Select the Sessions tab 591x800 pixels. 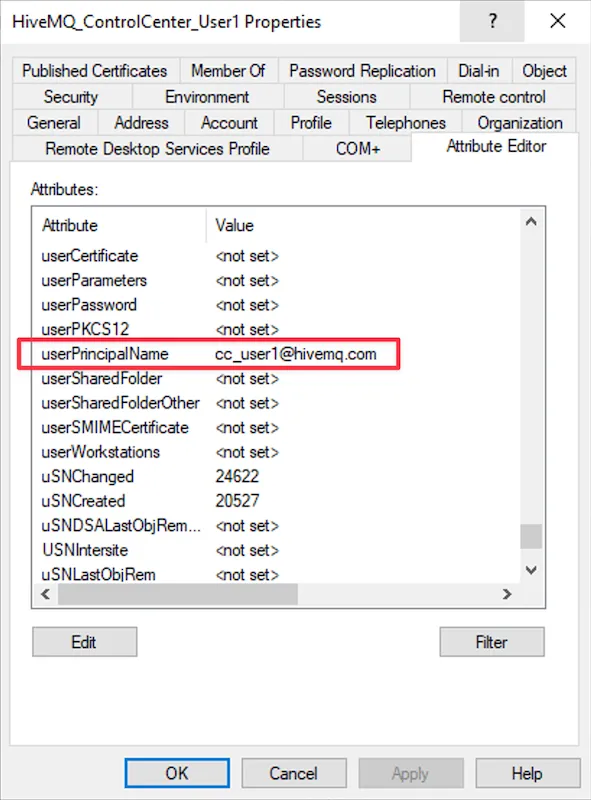(x=347, y=96)
